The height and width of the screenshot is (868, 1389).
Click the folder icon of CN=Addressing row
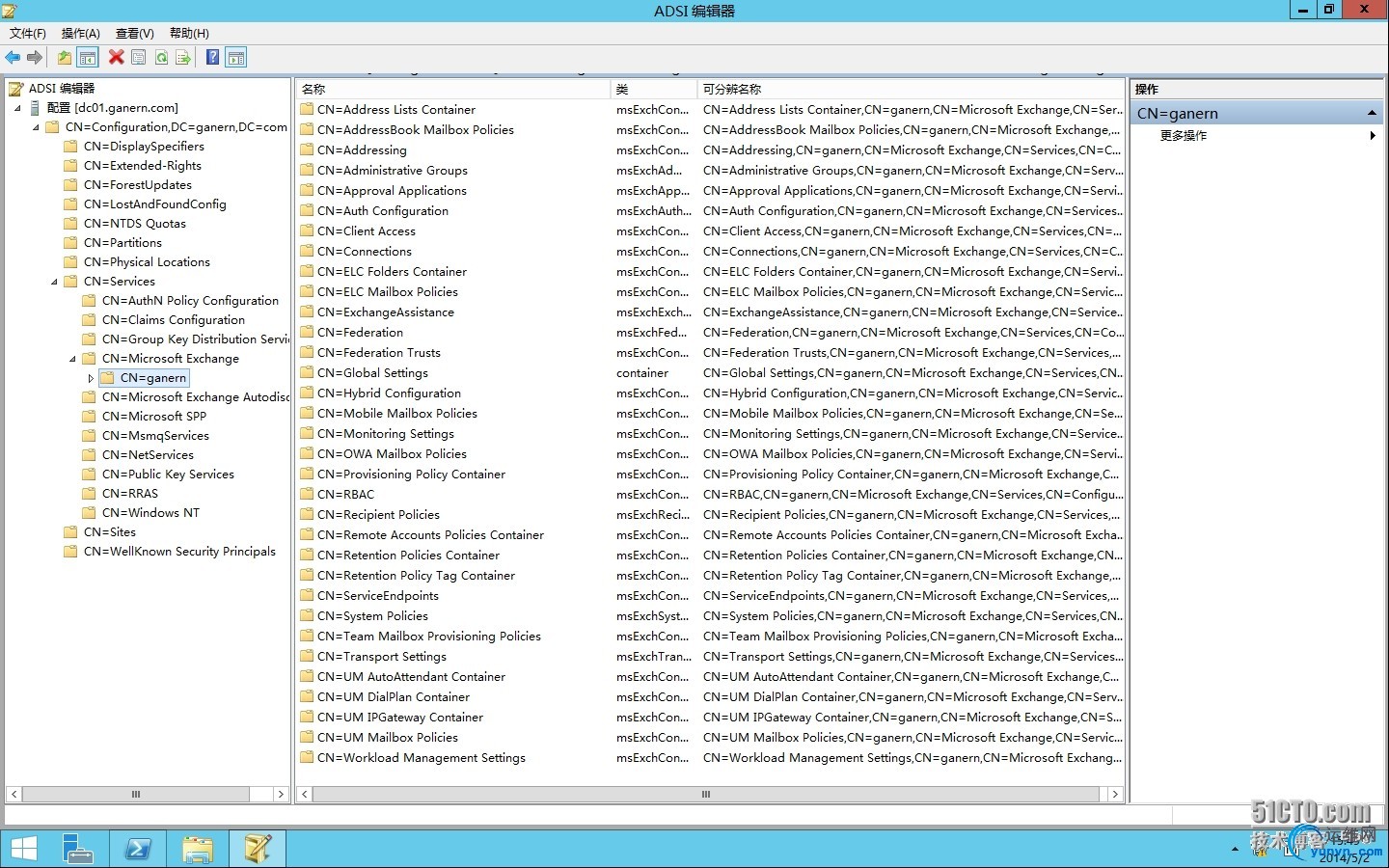[x=307, y=149]
